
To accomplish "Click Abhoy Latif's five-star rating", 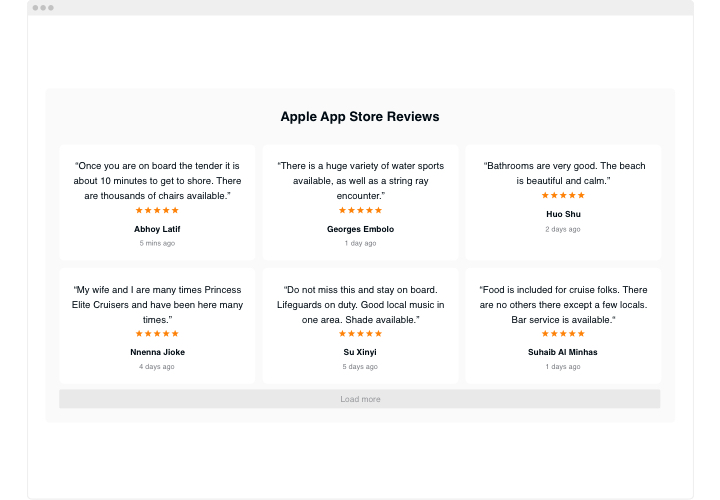I will [157, 211].
